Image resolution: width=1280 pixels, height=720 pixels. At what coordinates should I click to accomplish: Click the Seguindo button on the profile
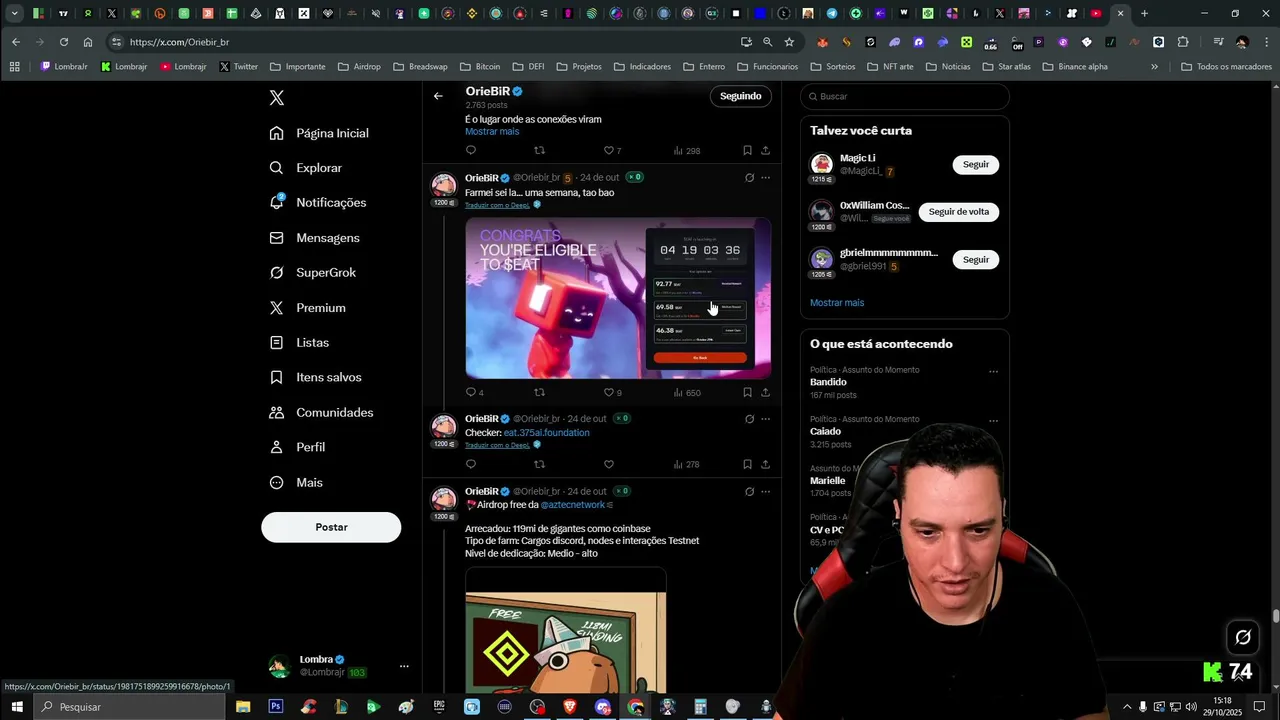(741, 96)
